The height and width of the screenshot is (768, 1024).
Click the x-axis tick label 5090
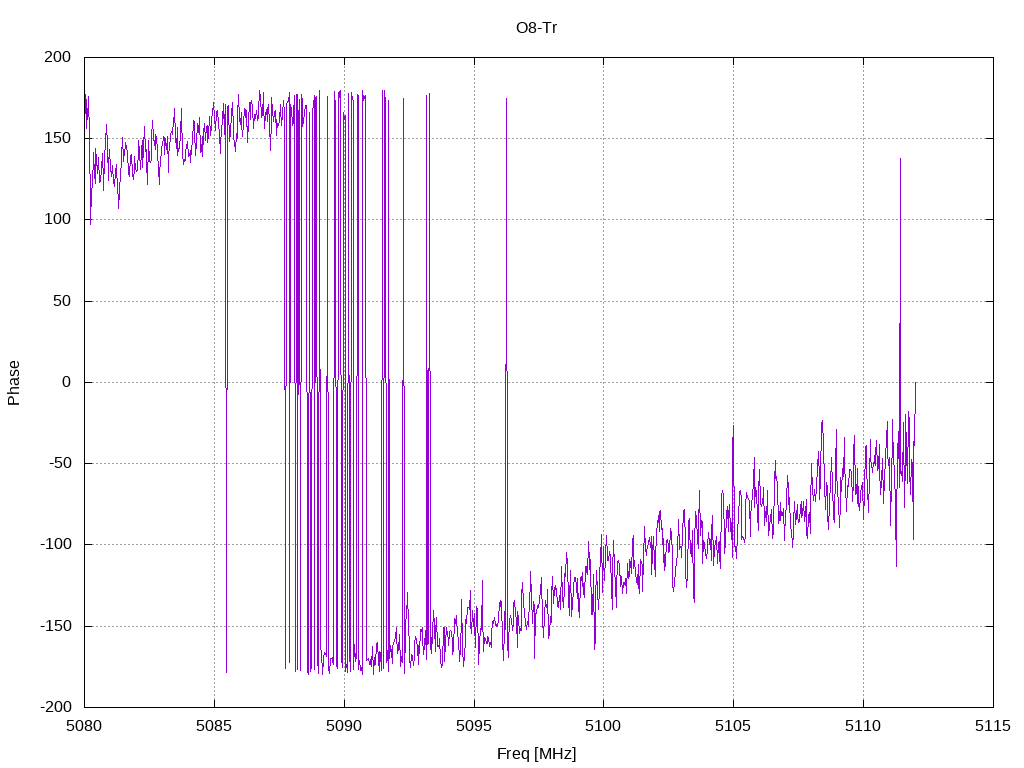tap(344, 726)
